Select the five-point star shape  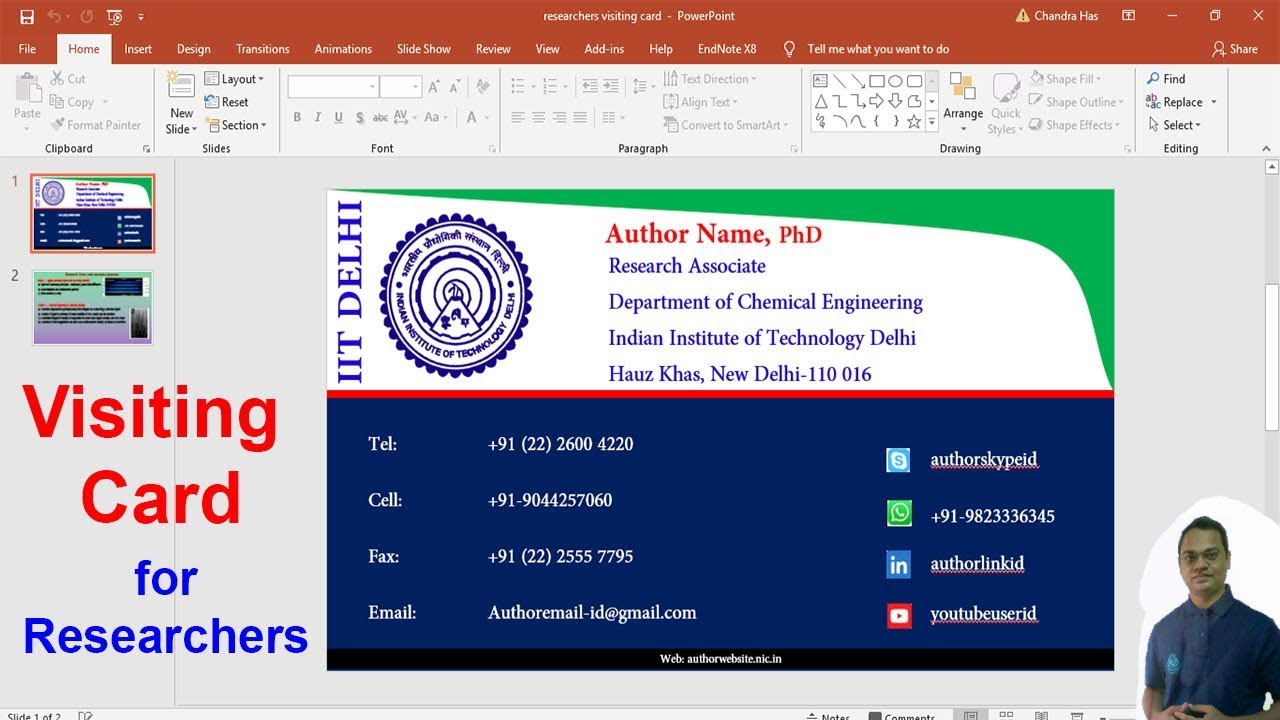coord(914,121)
